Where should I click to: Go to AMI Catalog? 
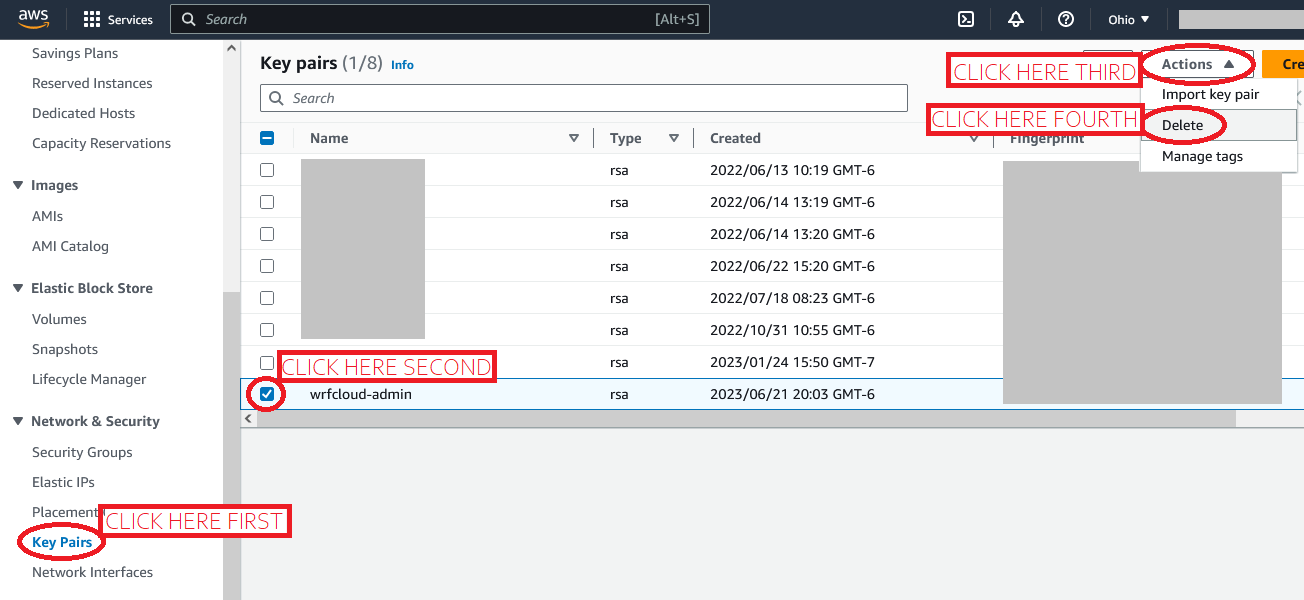tap(70, 246)
